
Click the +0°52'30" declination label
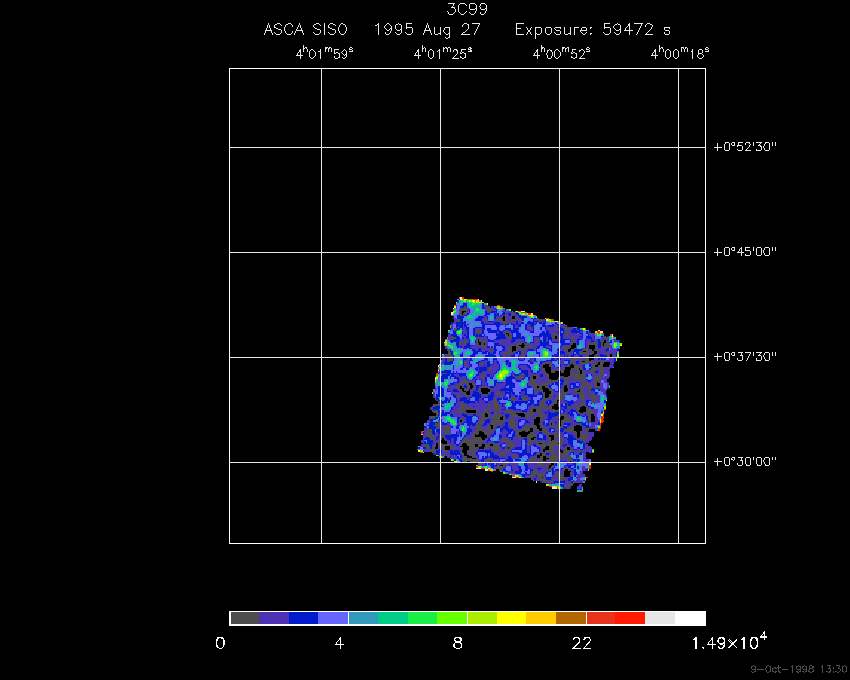point(745,147)
